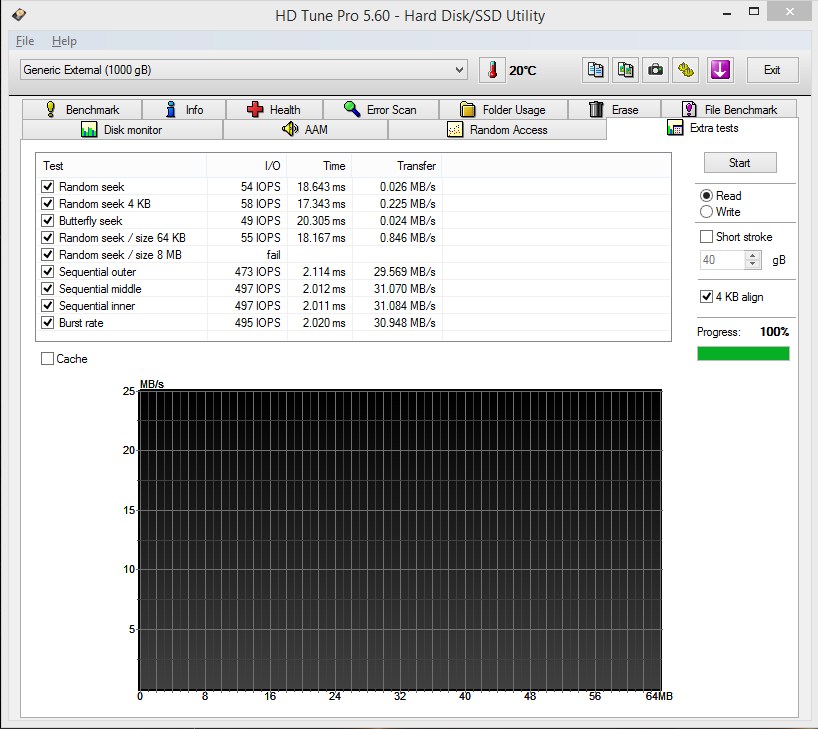Click the '31.070 MB/s' transfer value

pos(404,289)
